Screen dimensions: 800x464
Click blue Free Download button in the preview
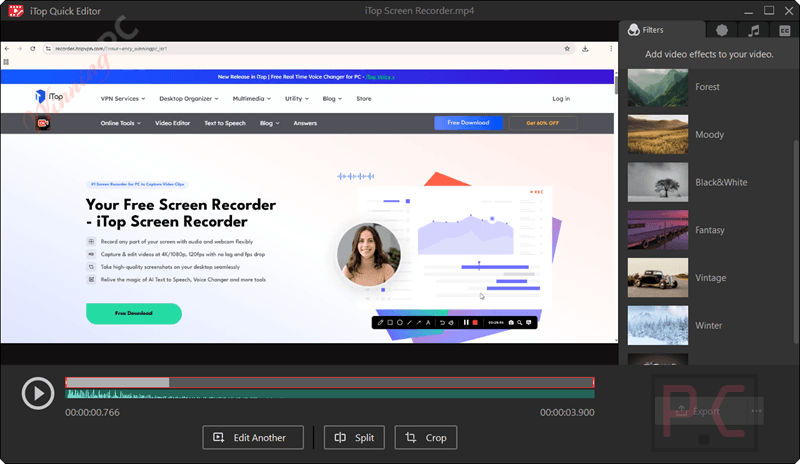(x=468, y=123)
